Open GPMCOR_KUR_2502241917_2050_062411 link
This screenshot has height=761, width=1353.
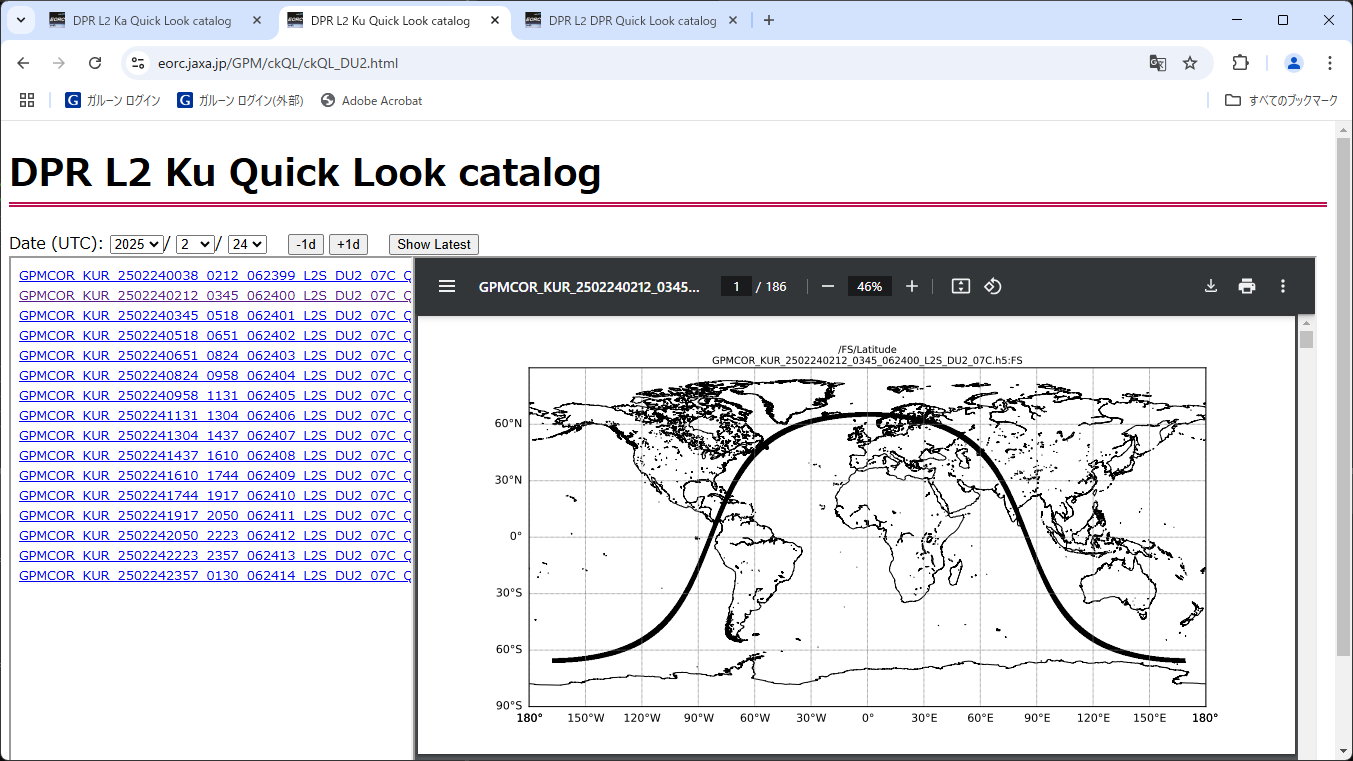coord(215,515)
